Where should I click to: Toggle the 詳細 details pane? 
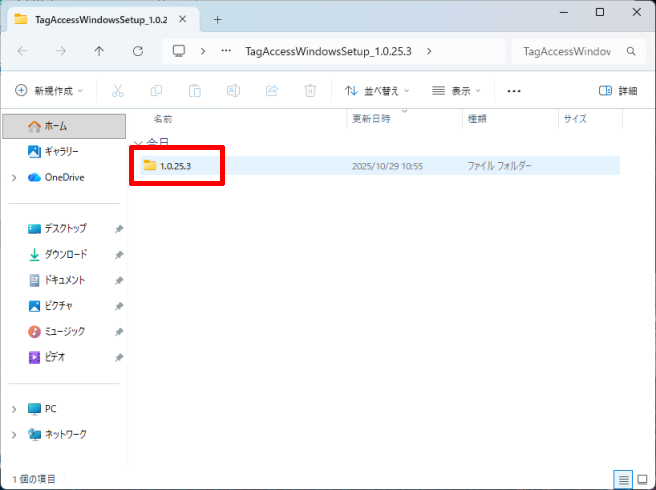(617, 90)
